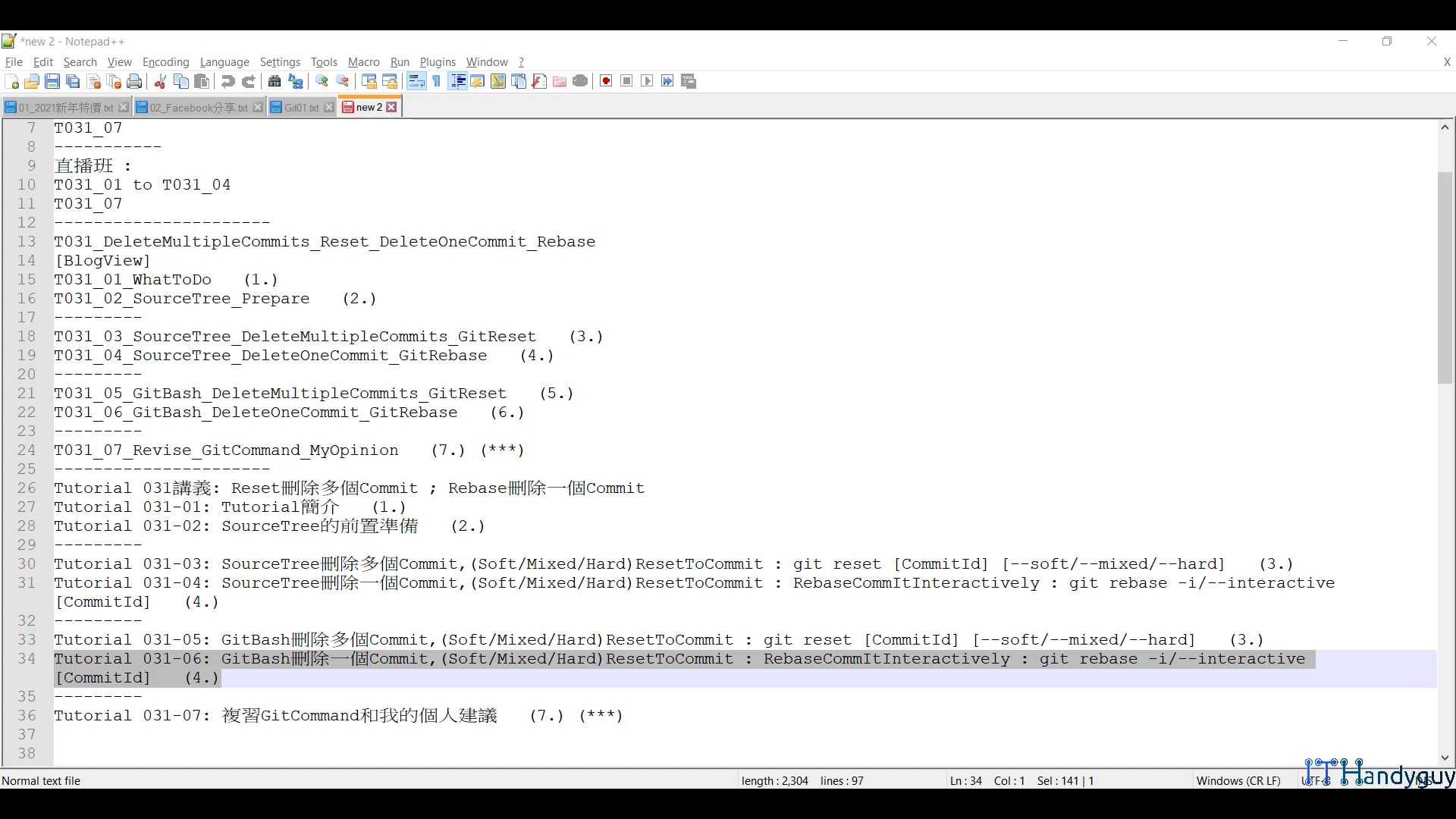Toggle Word Wrap off
1456x819 pixels.
[x=416, y=81]
